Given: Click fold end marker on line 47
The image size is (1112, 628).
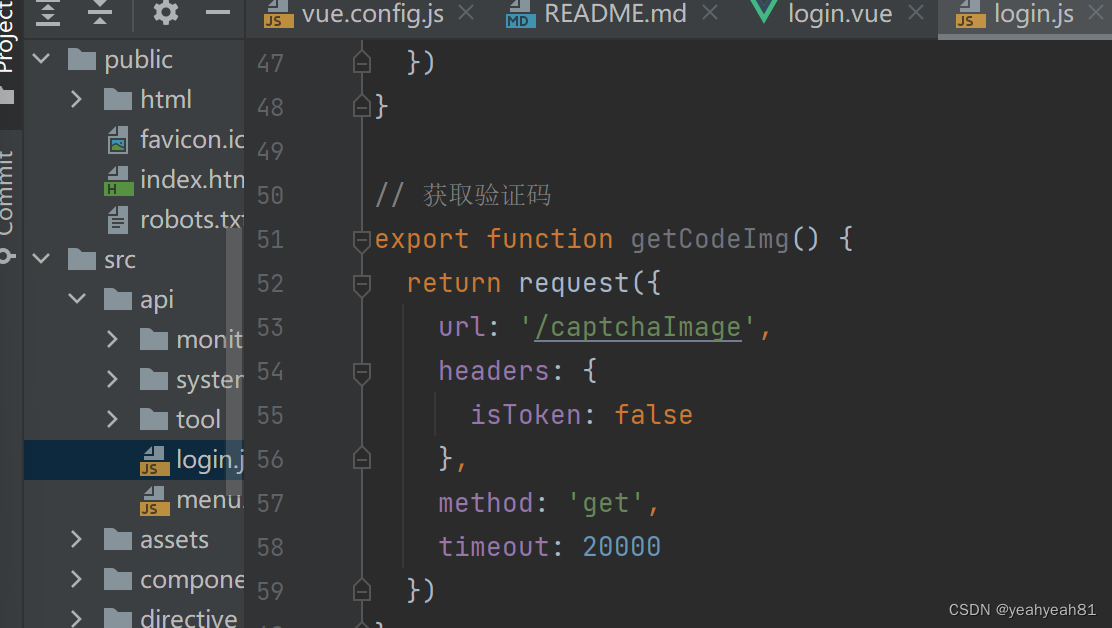Looking at the screenshot, I should pyautogui.click(x=362, y=62).
